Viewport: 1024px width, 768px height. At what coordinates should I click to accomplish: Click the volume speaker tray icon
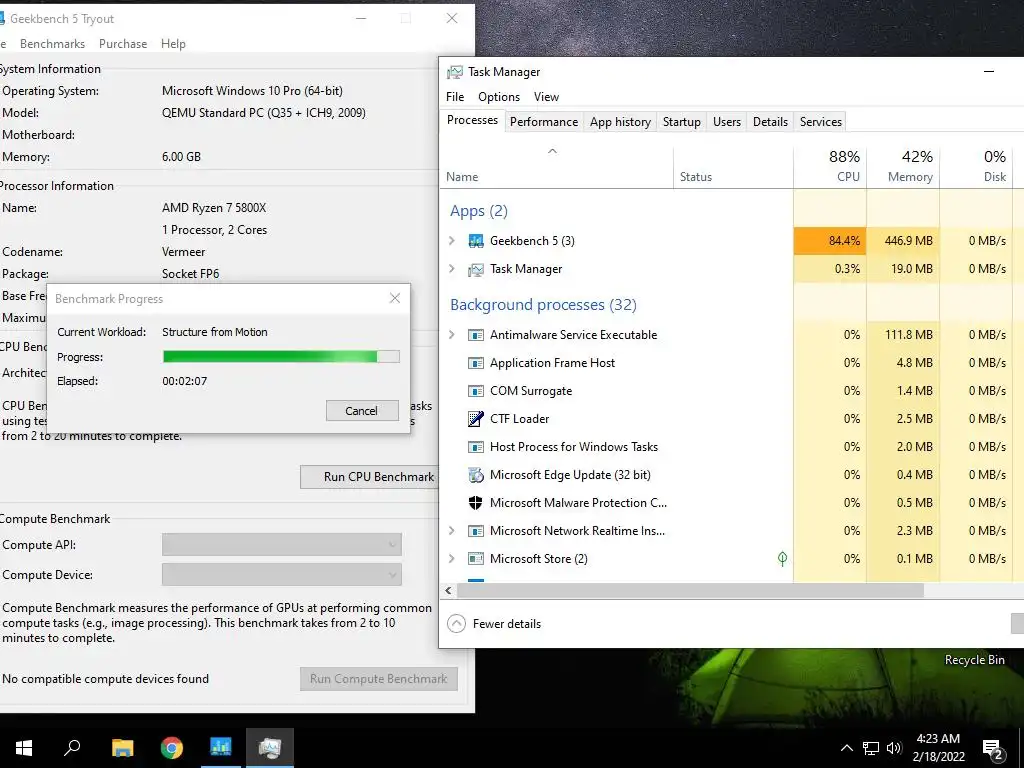point(894,748)
